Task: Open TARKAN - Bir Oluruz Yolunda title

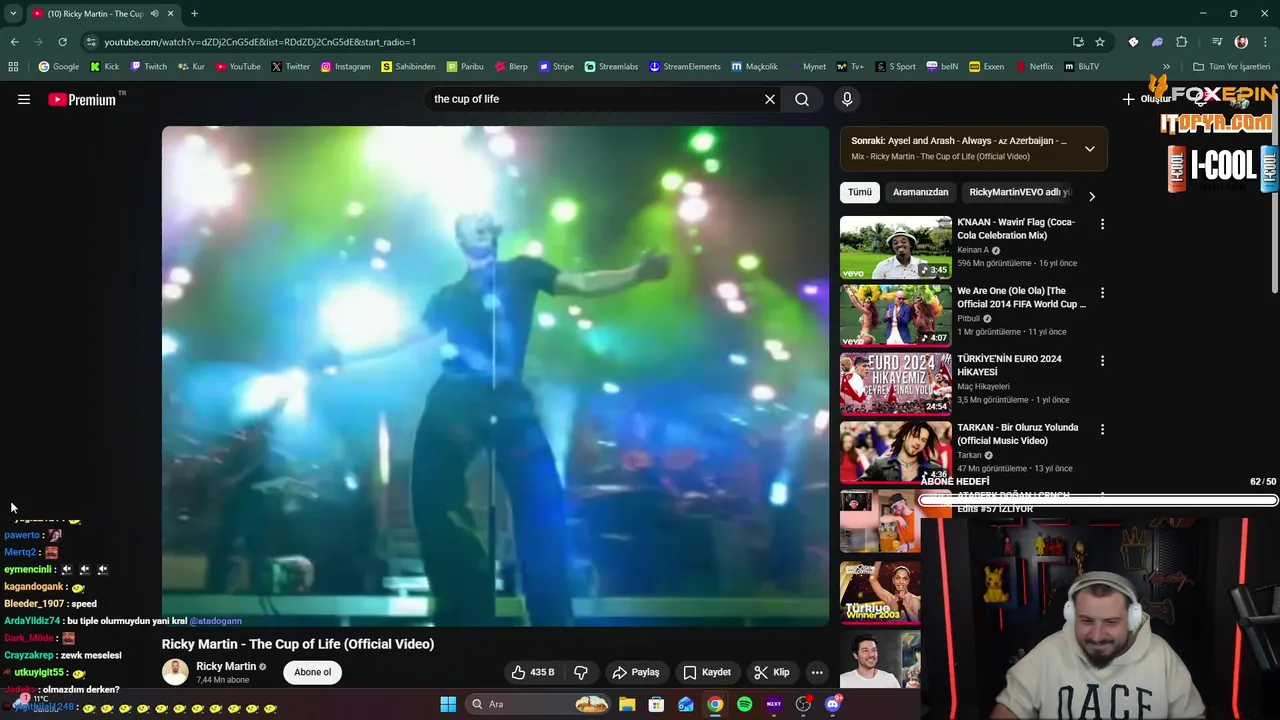Action: [x=1017, y=434]
